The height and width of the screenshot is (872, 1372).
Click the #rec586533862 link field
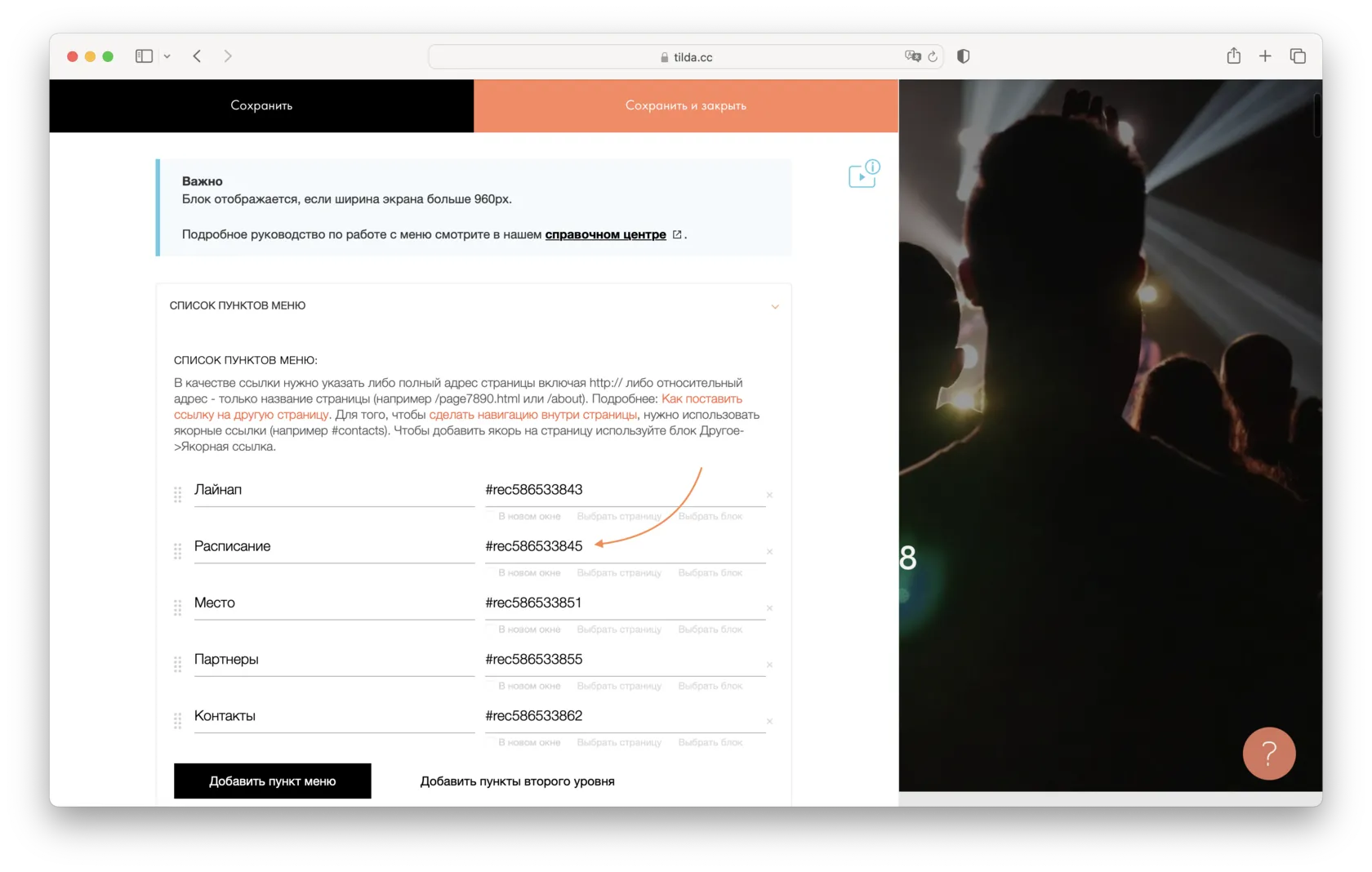(625, 716)
